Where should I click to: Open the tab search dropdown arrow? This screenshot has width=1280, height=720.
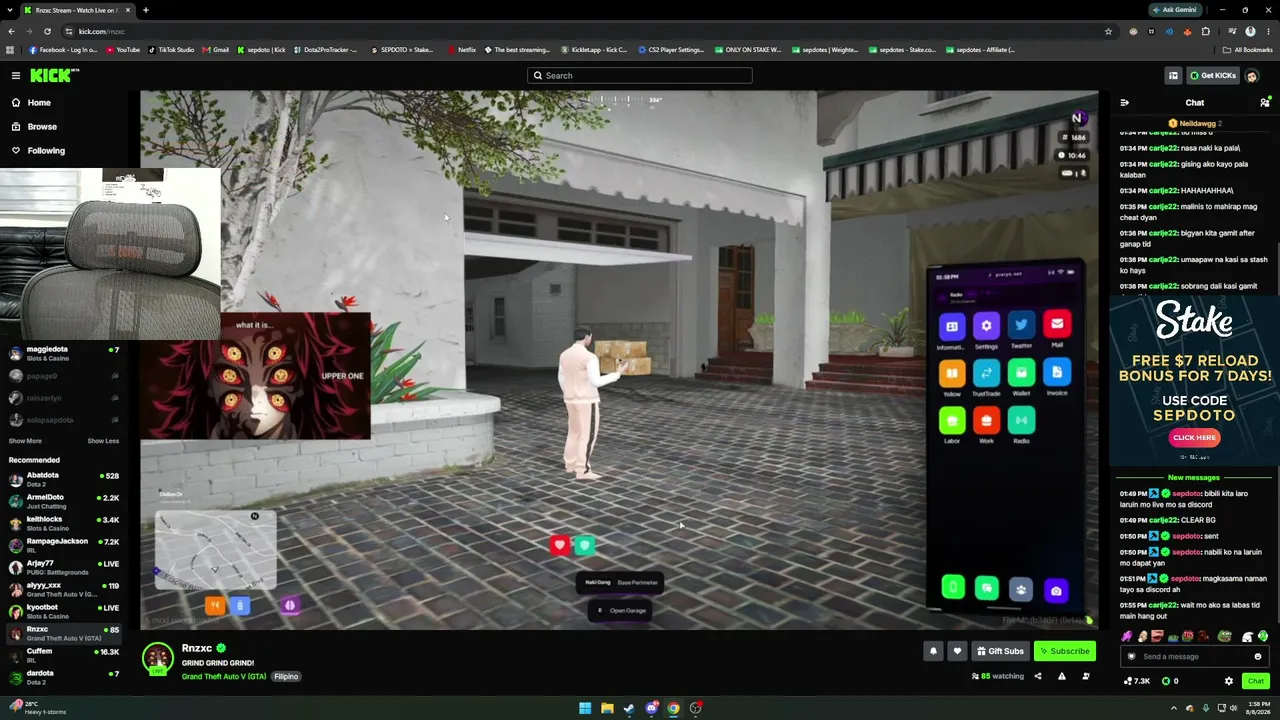point(10,10)
